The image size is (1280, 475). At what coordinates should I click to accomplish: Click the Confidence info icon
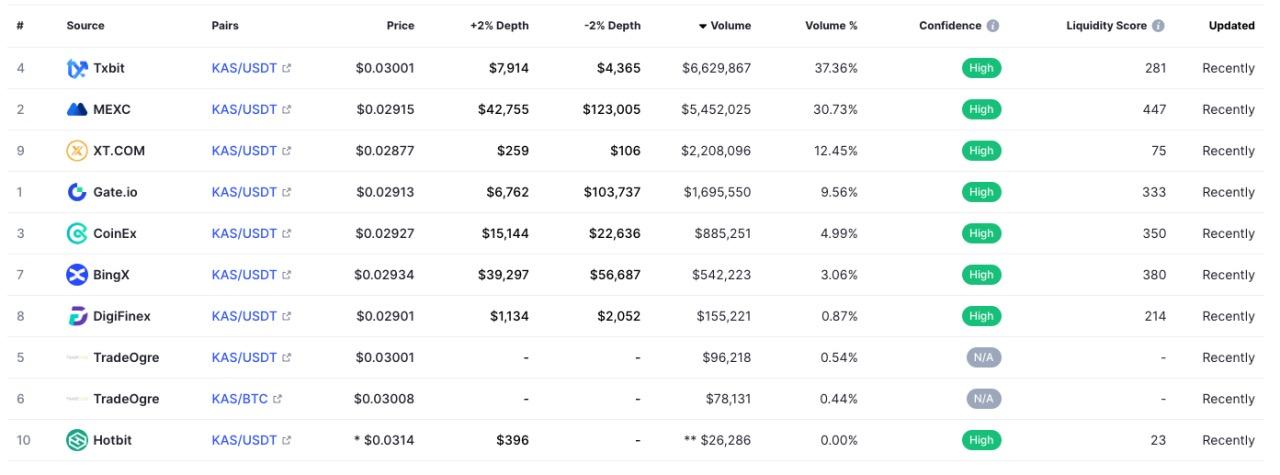[993, 26]
